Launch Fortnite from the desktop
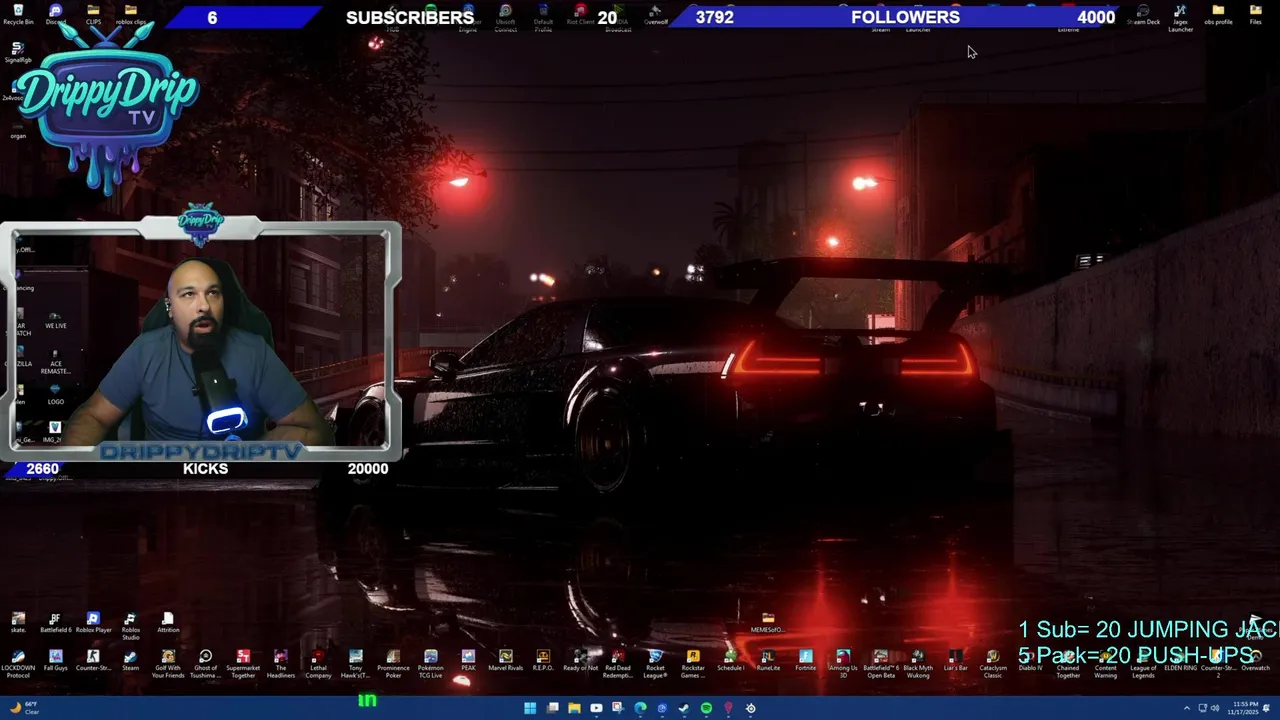1280x720 pixels. pyautogui.click(x=805, y=661)
